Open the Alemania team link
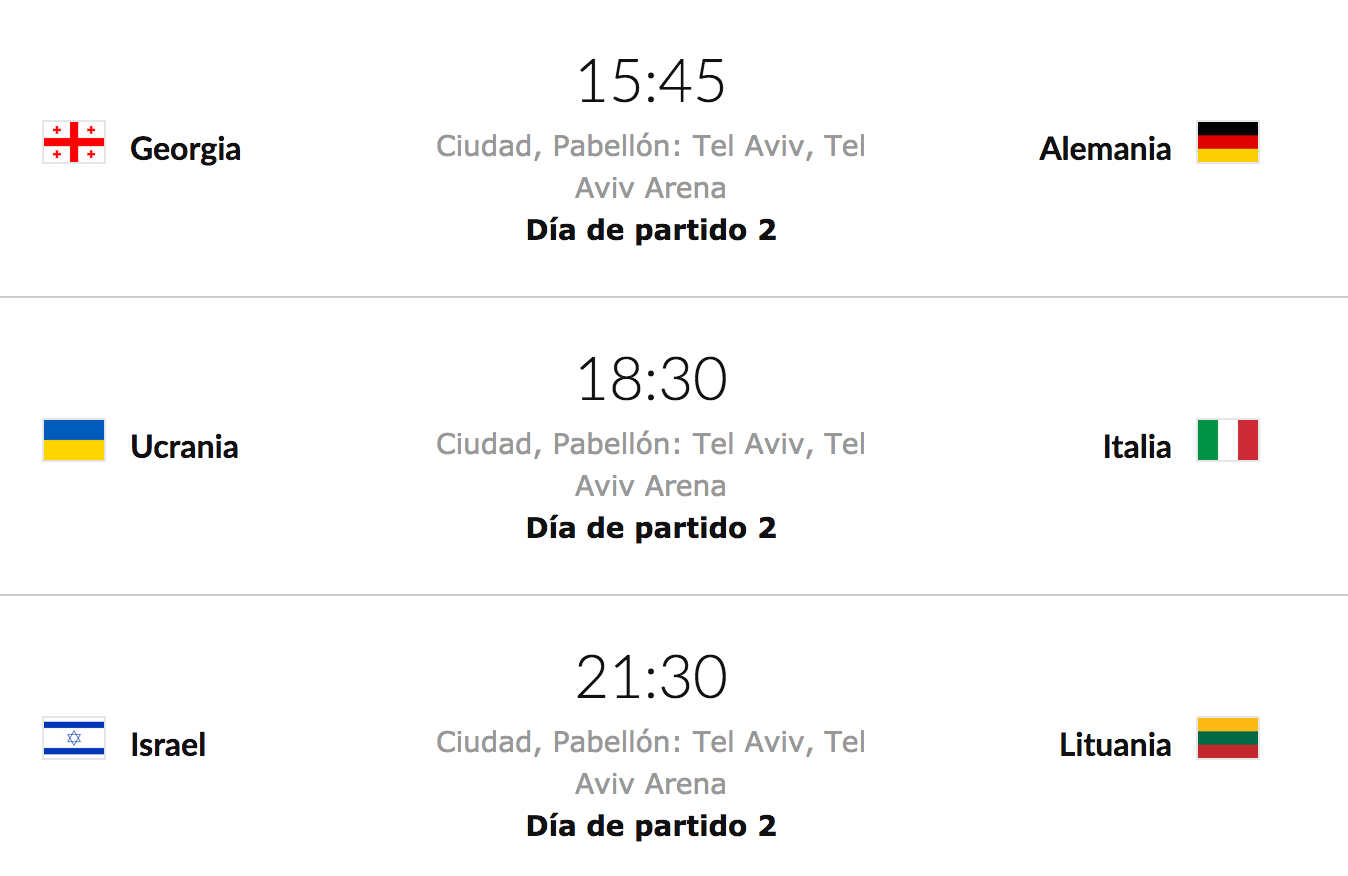Screen dimensions: 1348x876 point(1105,149)
